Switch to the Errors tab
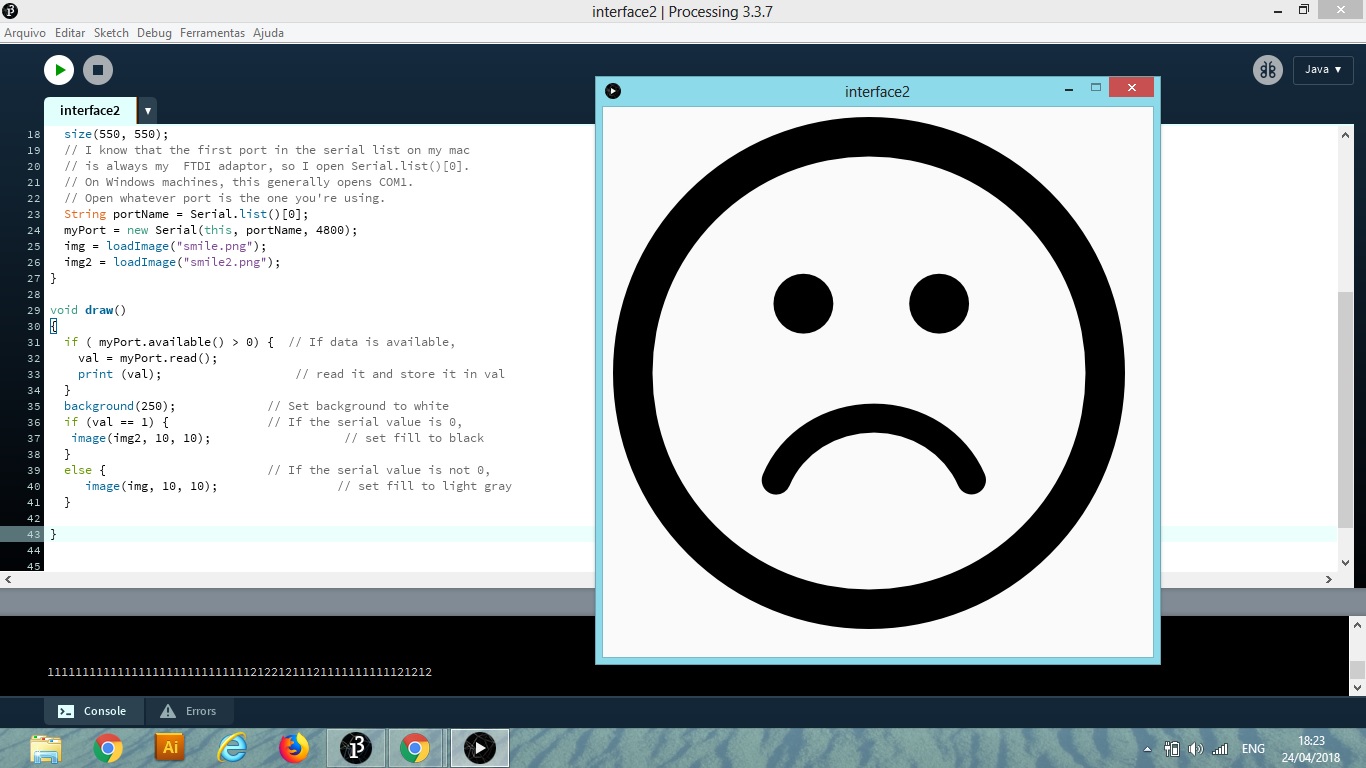This screenshot has height=768, width=1366. pos(190,711)
